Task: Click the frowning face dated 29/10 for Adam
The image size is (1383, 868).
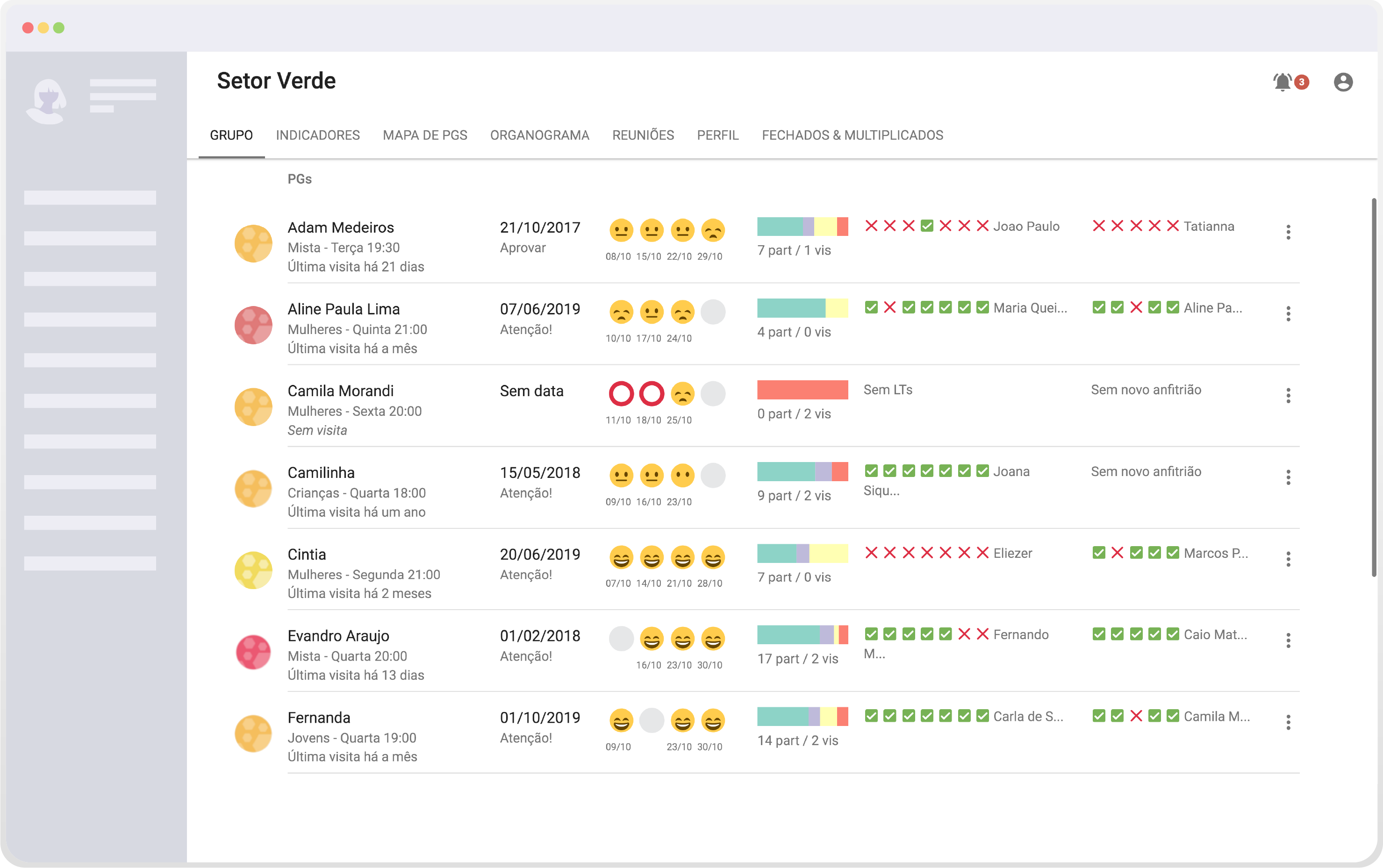Action: [713, 230]
